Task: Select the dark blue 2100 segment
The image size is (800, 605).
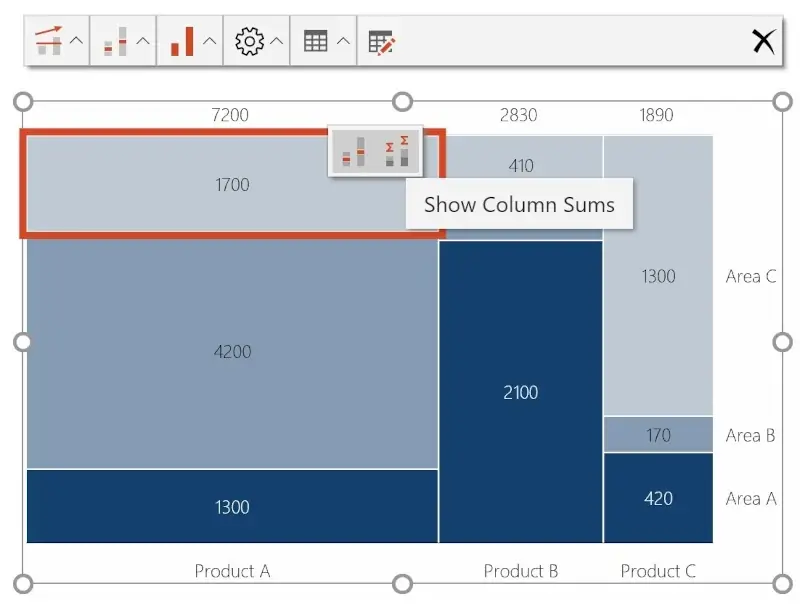Action: [x=520, y=392]
